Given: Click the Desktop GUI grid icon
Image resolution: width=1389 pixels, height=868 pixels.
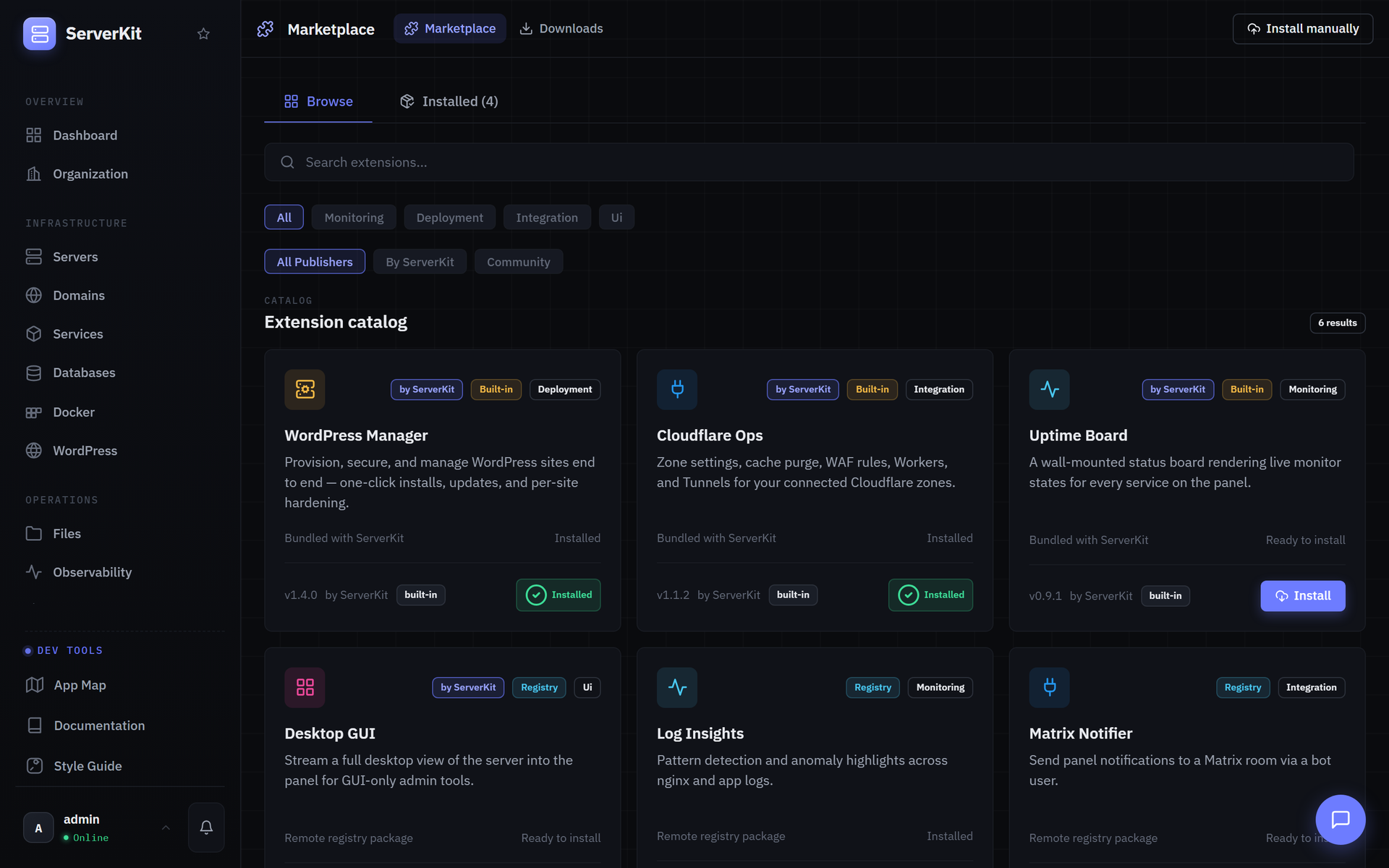Looking at the screenshot, I should click(305, 687).
